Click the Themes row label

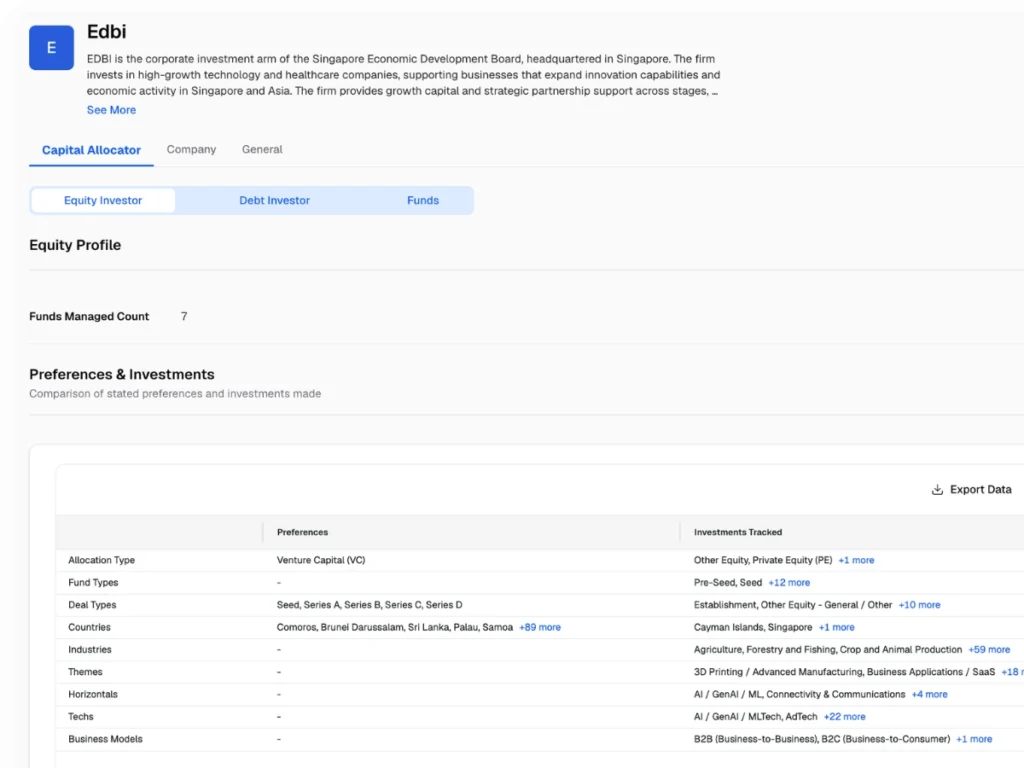coord(86,672)
